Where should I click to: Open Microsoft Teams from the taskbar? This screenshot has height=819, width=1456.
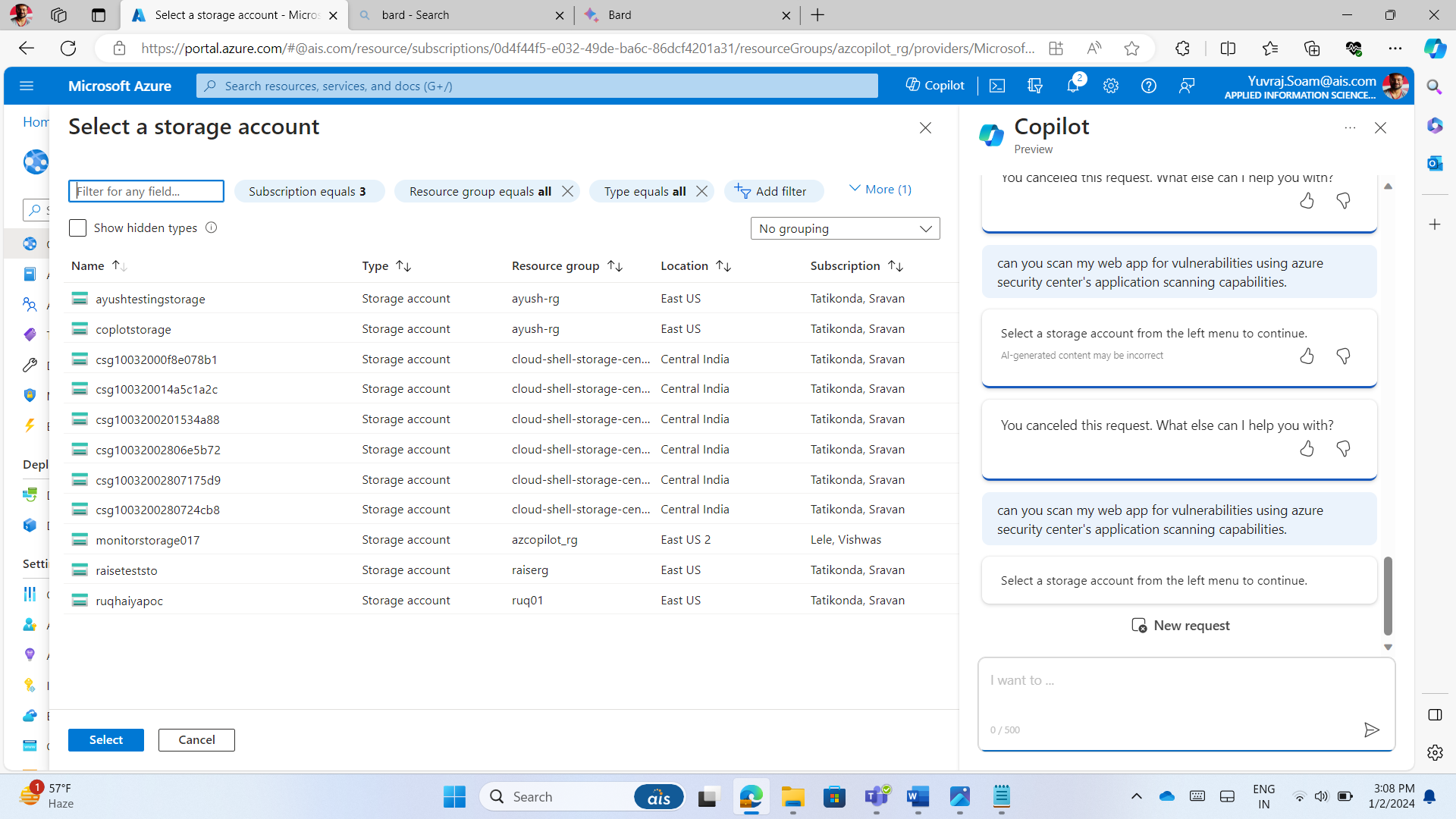877,796
